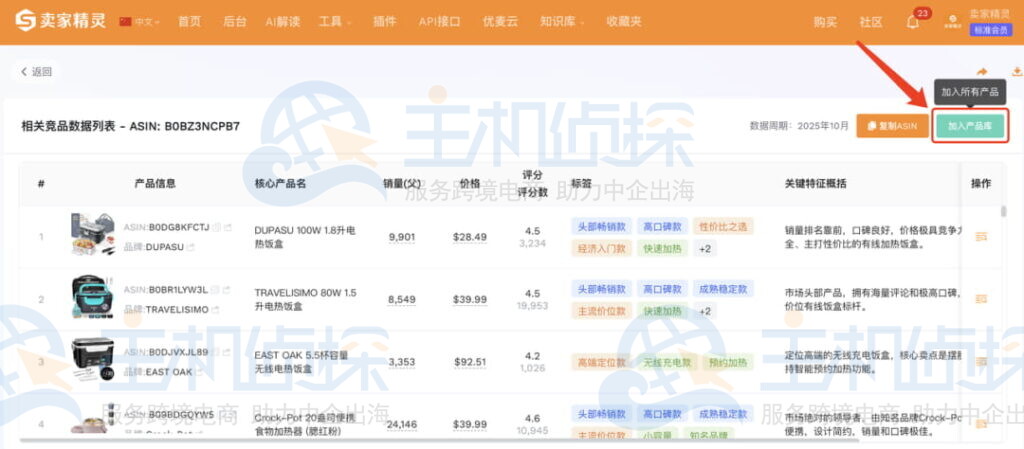Open the notification bell with 23 badge
The image size is (1024, 449).
(x=913, y=22)
